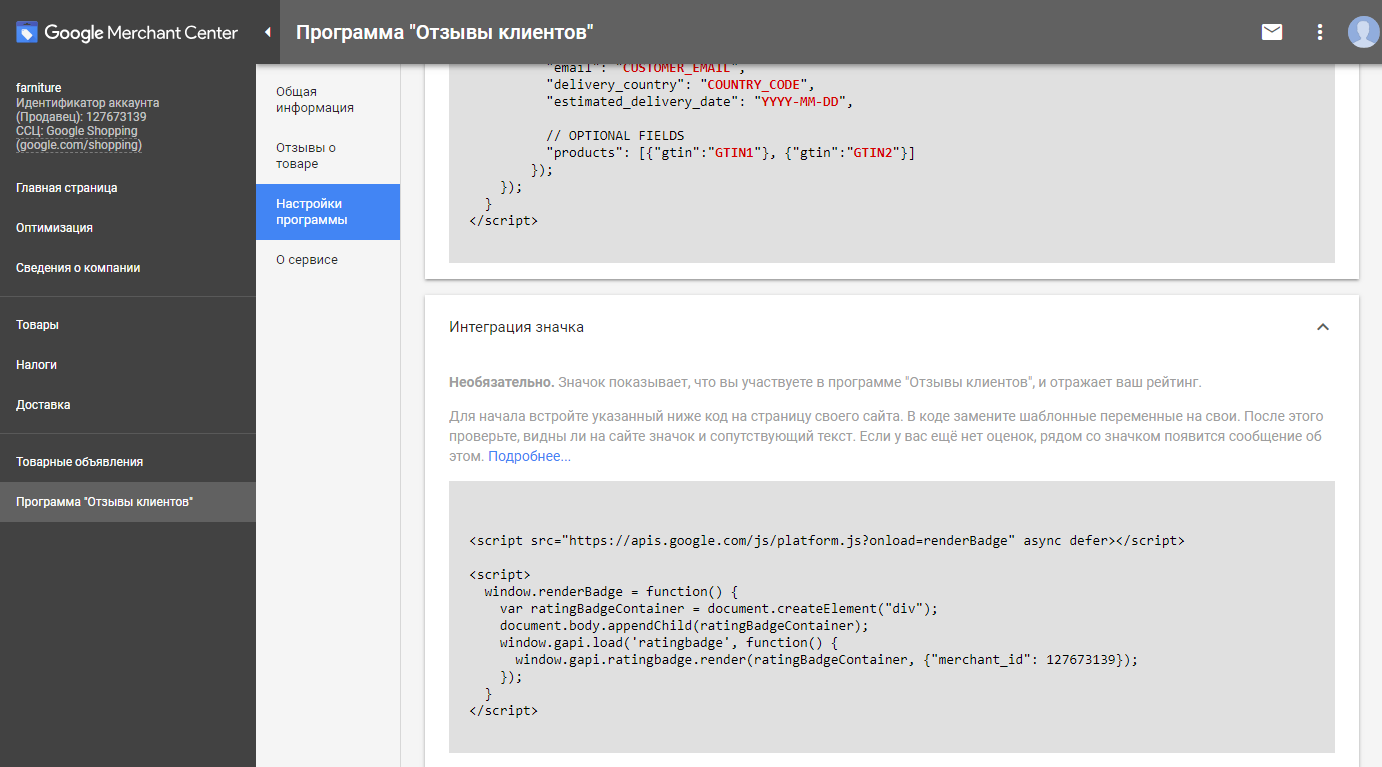The image size is (1382, 767).
Task: Click the "Подробнее..." link
Action: [529, 456]
